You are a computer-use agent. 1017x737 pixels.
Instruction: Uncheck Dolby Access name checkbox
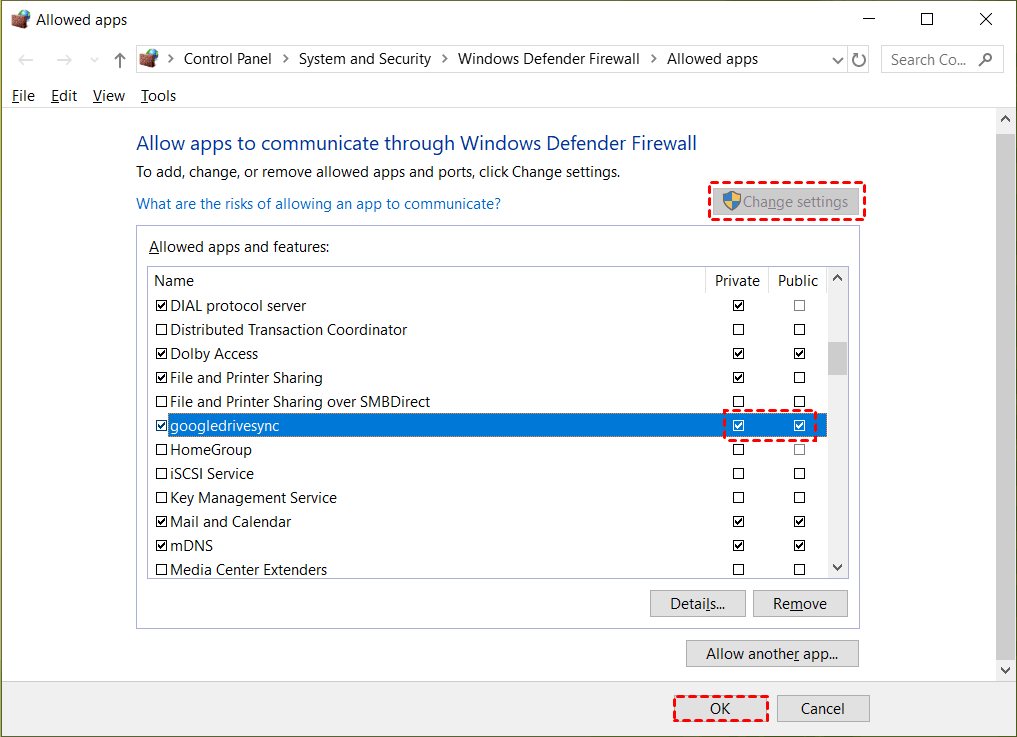(162, 354)
